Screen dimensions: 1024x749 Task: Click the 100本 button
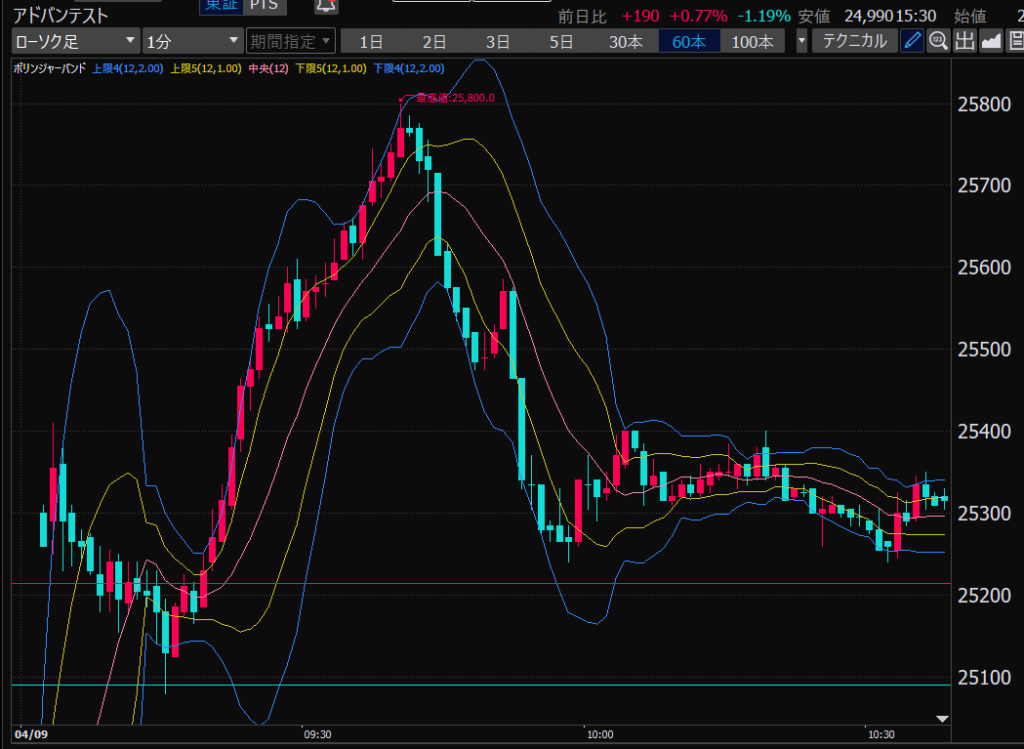752,41
